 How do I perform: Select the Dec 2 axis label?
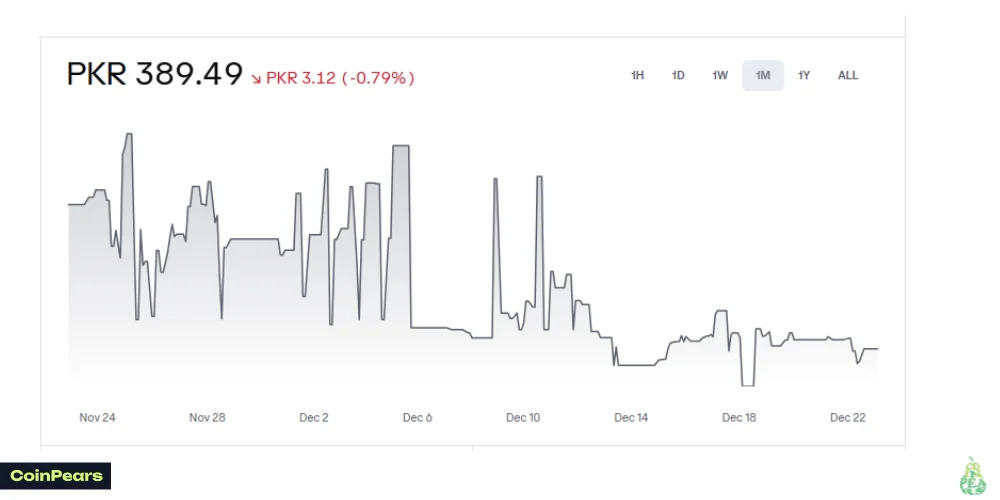click(x=314, y=418)
